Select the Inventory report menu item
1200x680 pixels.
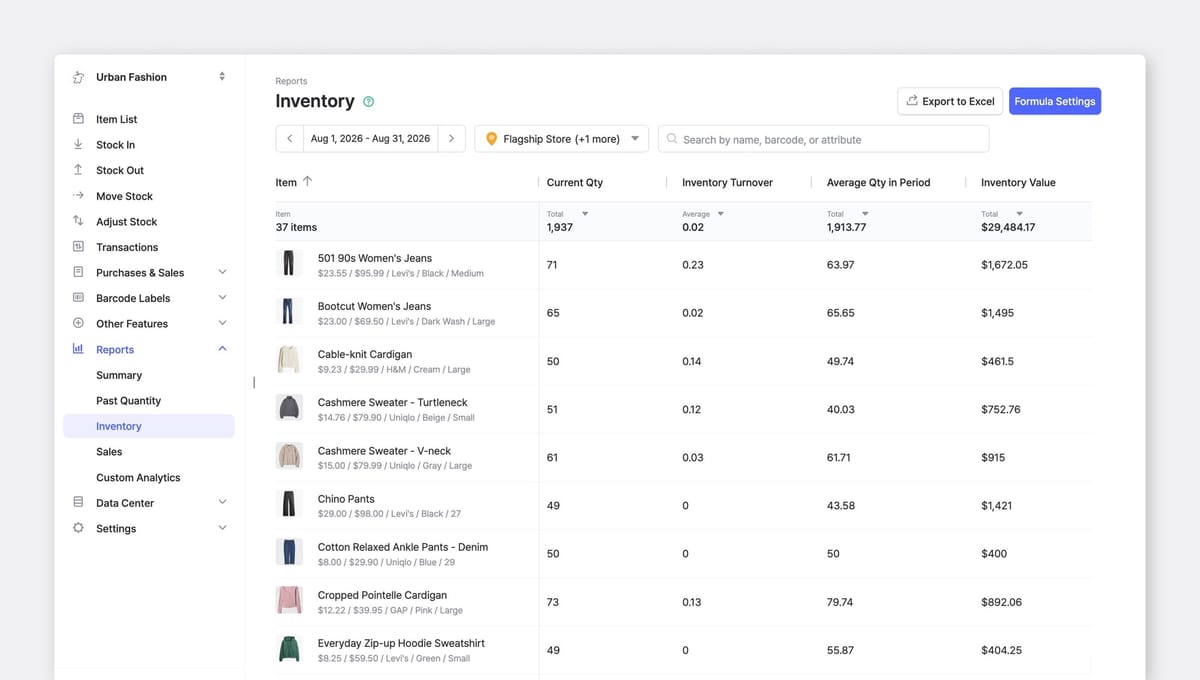[149, 426]
